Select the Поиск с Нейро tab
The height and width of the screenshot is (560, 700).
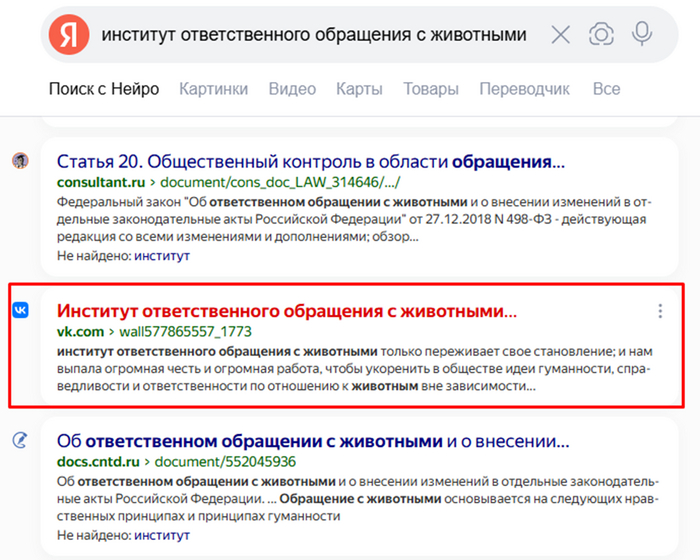click(x=104, y=89)
